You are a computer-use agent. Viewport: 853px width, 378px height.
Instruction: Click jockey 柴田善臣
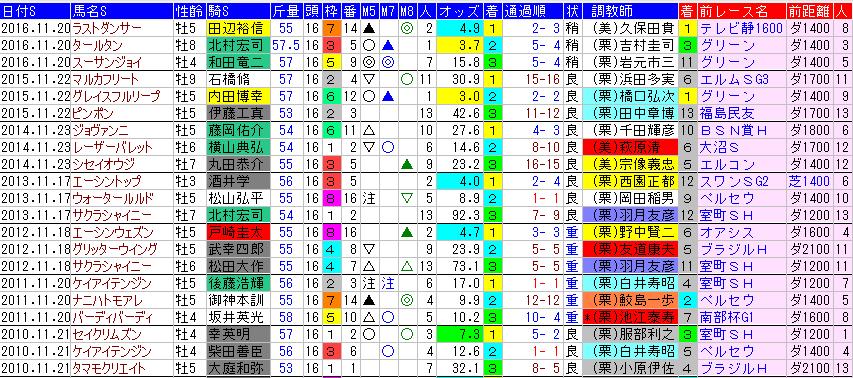coord(238,351)
